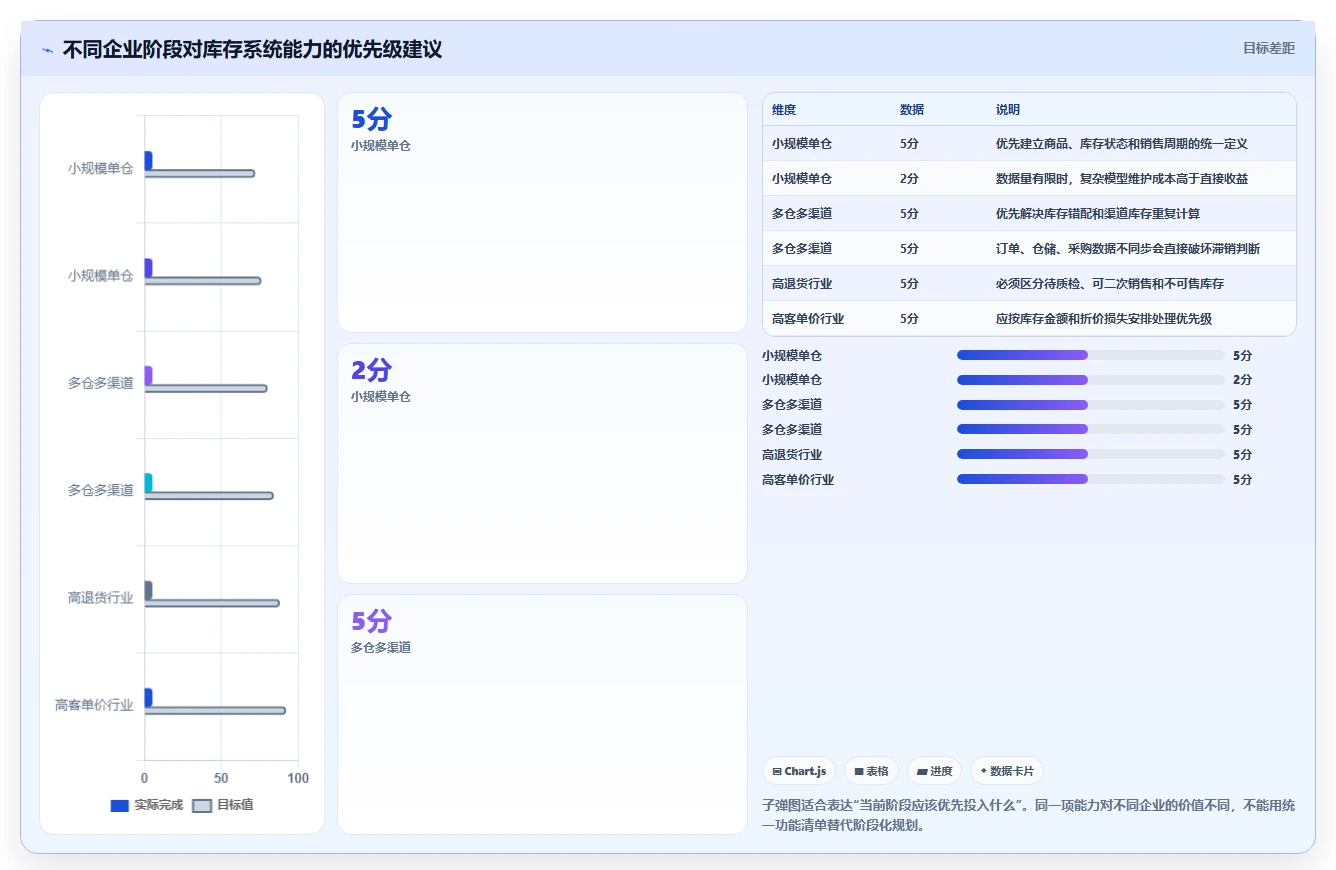Click the 说明 table column header
Screen dimensions: 1336x870
point(1008,110)
